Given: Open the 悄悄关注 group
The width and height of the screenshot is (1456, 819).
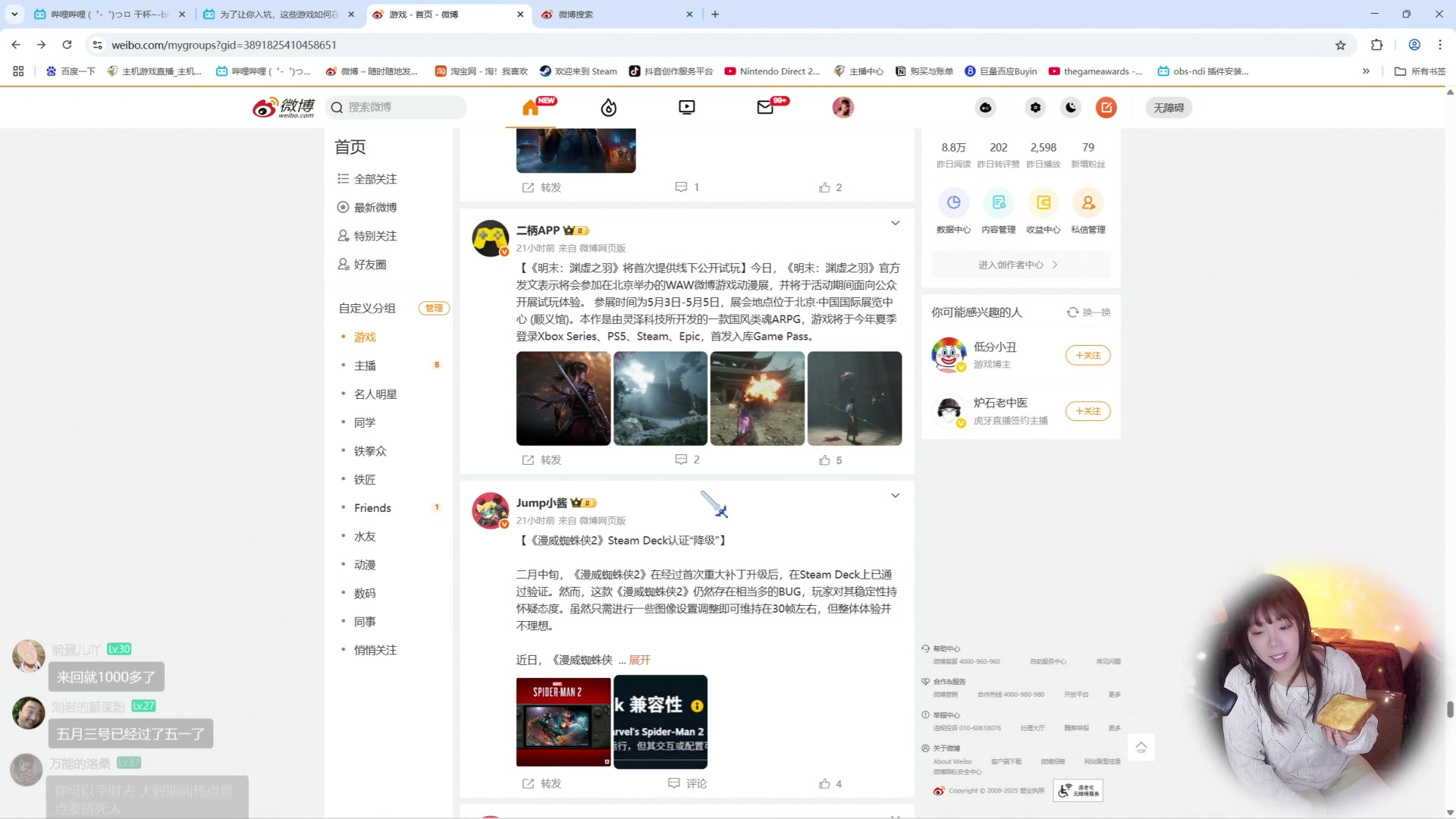Looking at the screenshot, I should (375, 650).
